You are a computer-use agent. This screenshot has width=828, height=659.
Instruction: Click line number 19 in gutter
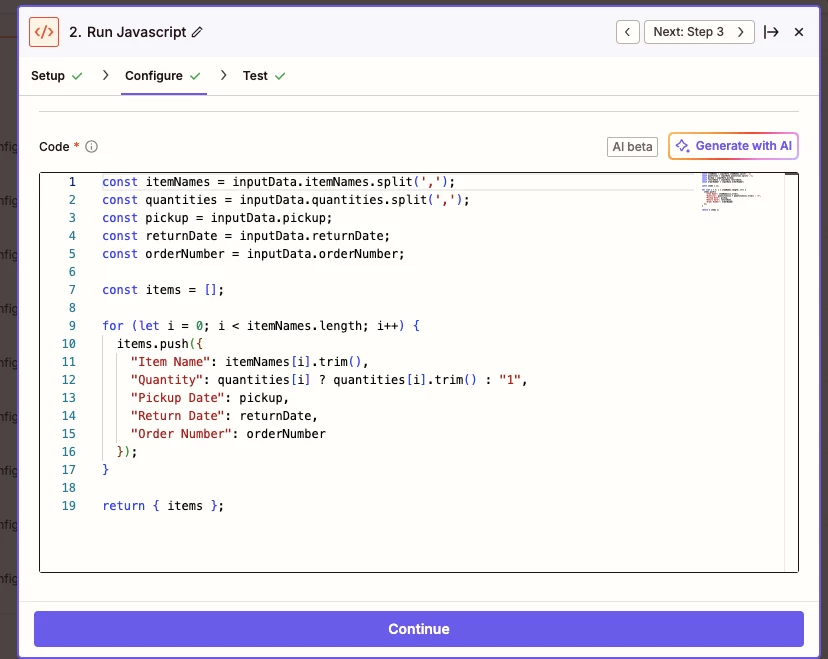click(x=69, y=505)
